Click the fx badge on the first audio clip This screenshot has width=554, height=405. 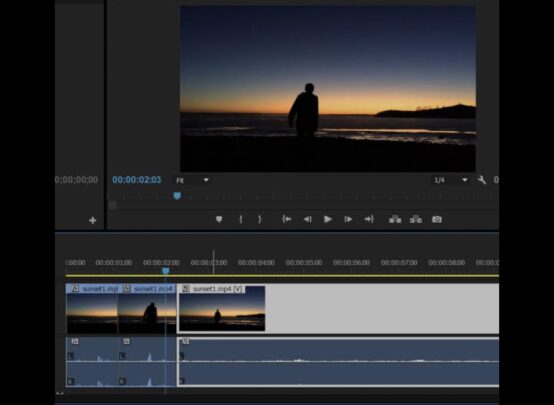click(75, 341)
